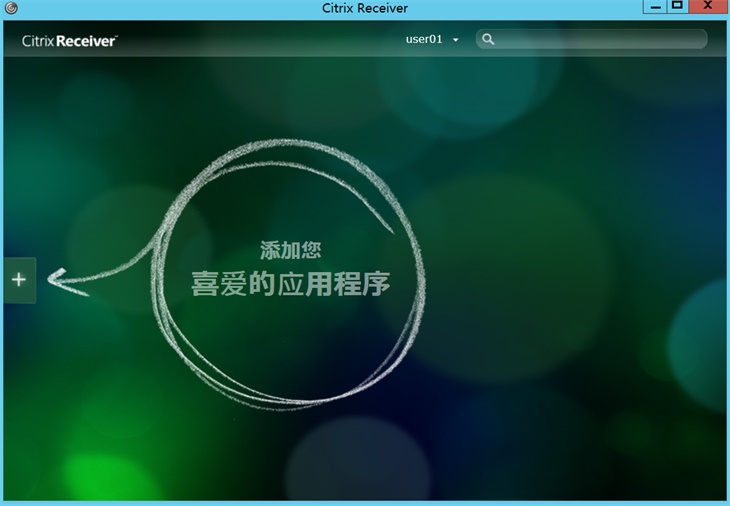
Task: Focus the app search field
Action: pyautogui.click(x=591, y=39)
